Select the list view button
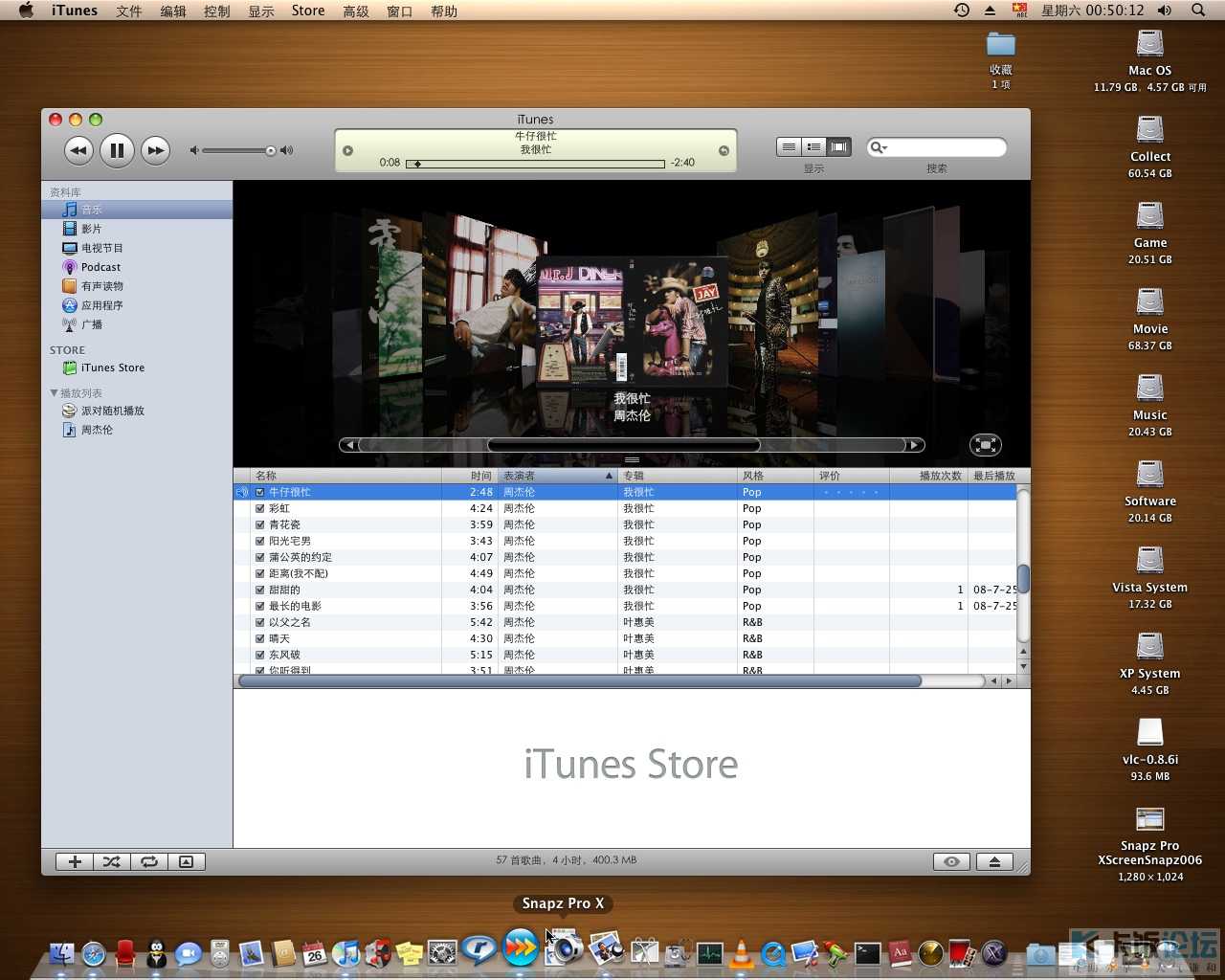1225x980 pixels. [789, 146]
